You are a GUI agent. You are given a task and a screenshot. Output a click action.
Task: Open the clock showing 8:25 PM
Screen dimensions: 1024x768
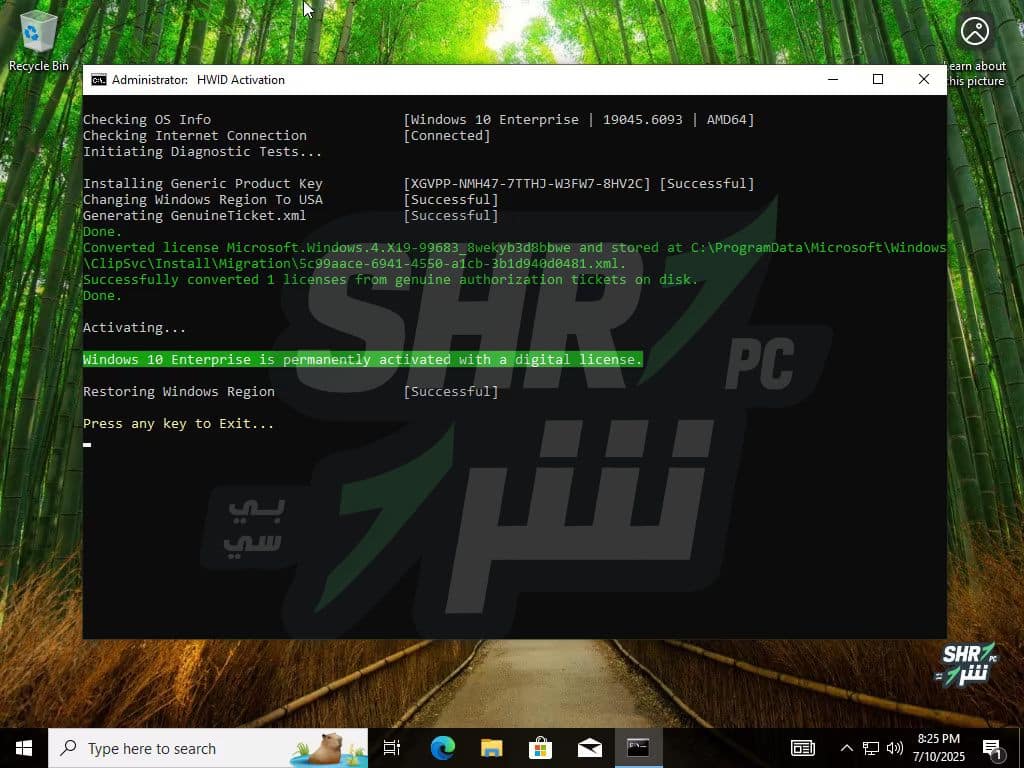coord(938,748)
